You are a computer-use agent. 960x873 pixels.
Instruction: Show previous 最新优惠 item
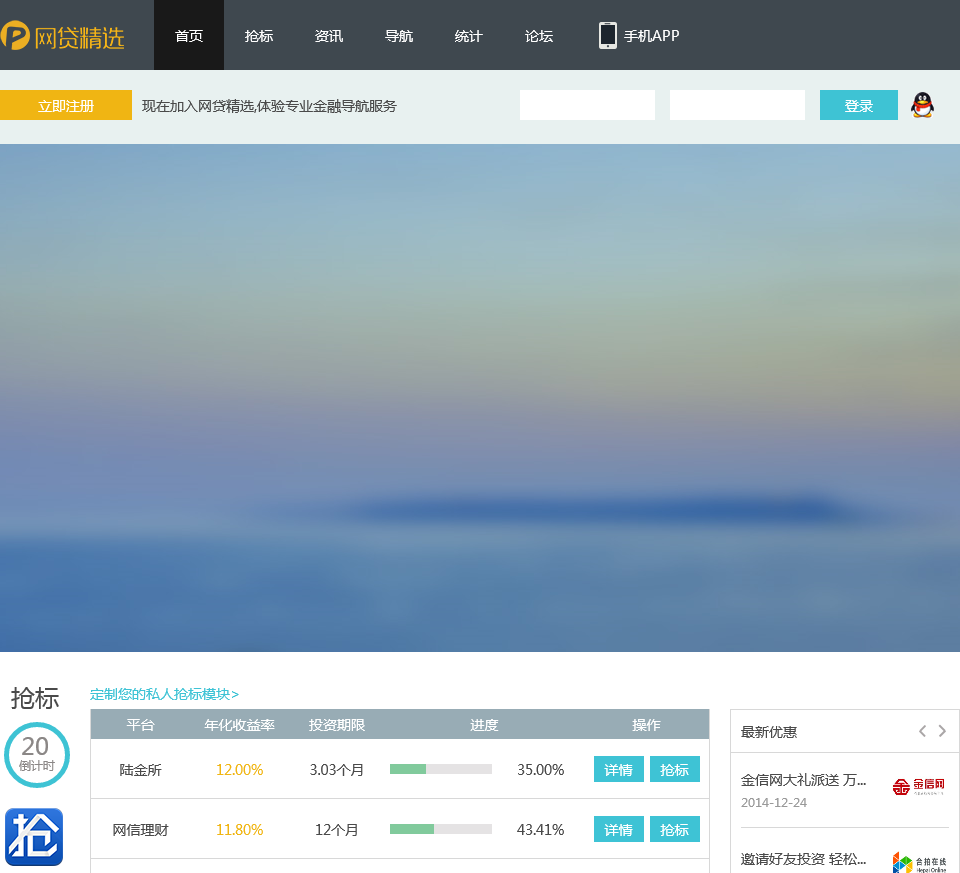(922, 731)
